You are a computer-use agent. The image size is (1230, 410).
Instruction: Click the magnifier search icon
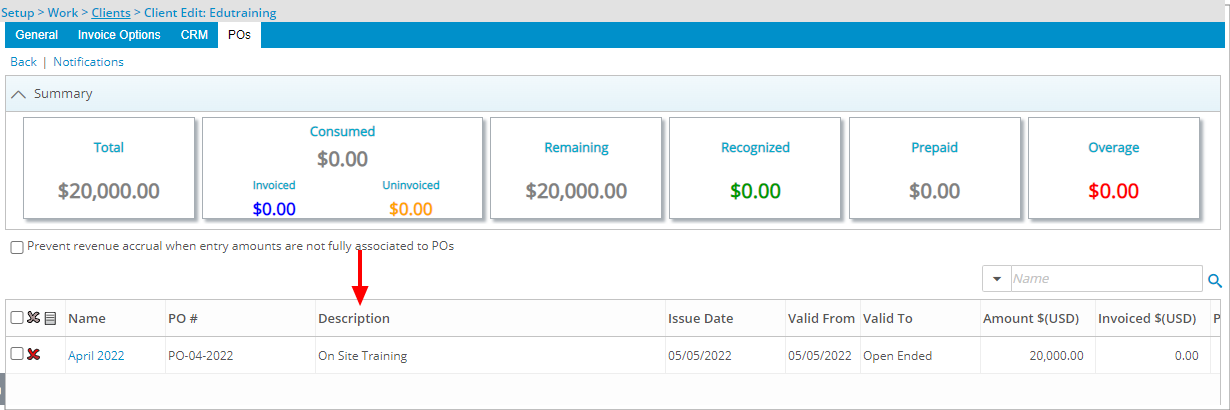1215,281
